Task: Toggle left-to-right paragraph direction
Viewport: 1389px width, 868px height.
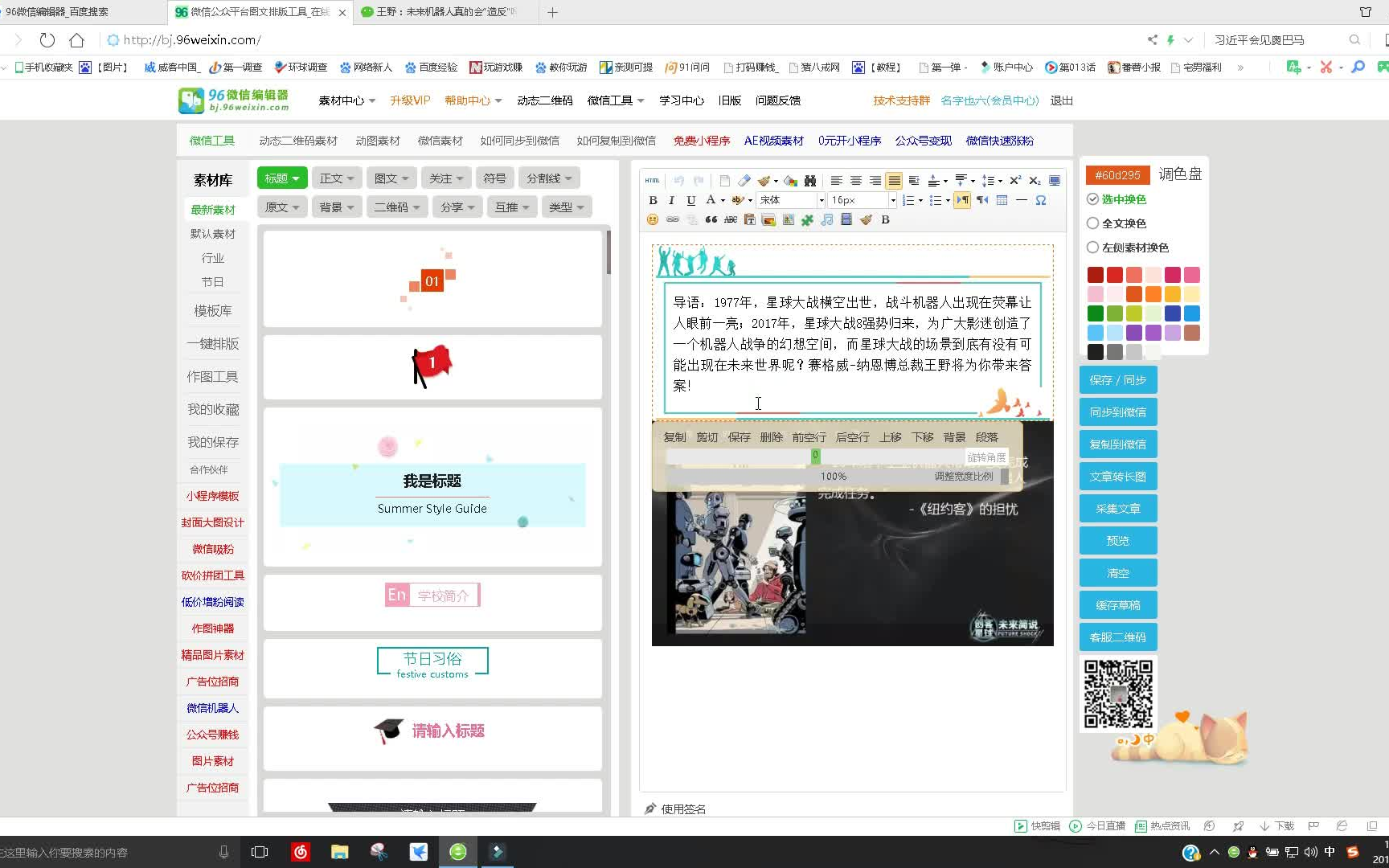Action: tap(962, 200)
